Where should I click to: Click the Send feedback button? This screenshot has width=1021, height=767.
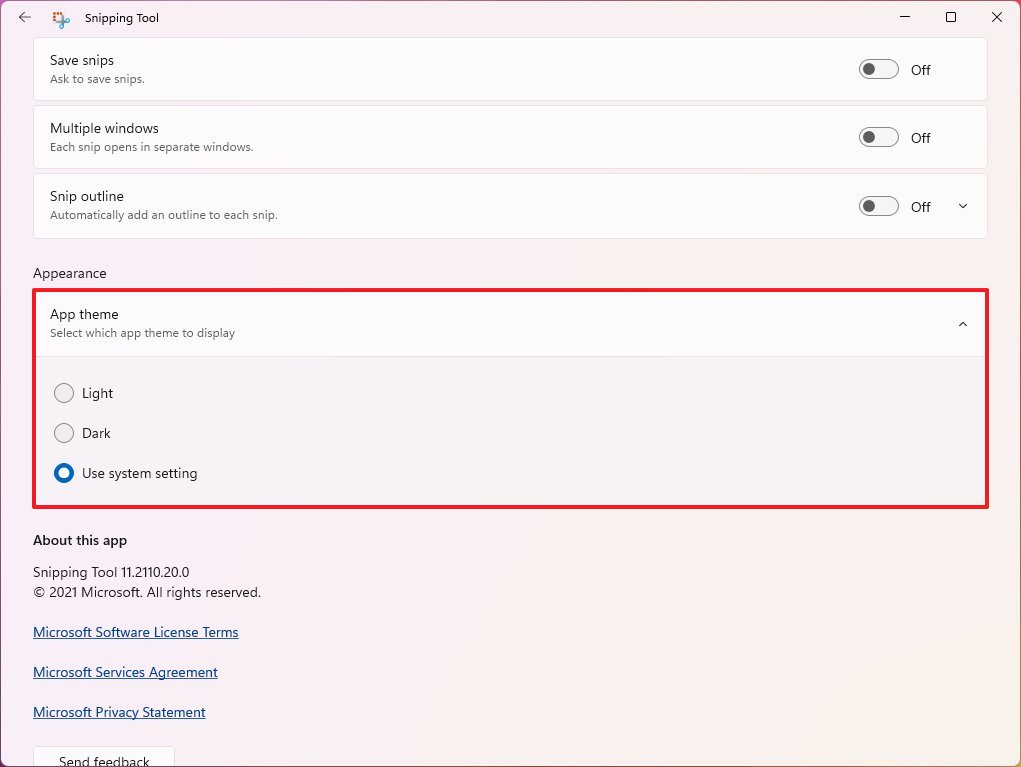[x=103, y=759]
